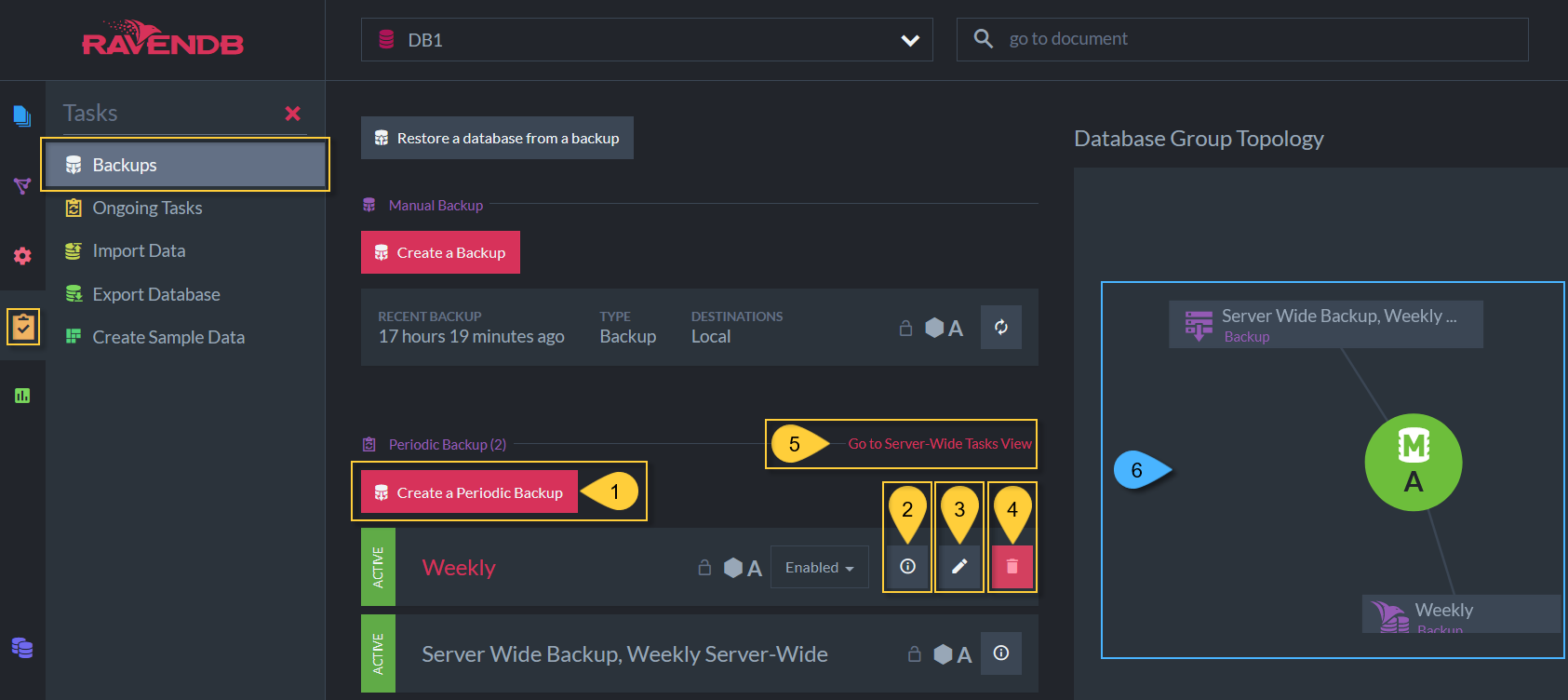This screenshot has height=700, width=1568.
Task: Refresh the recent manual backup info
Action: tap(1001, 327)
